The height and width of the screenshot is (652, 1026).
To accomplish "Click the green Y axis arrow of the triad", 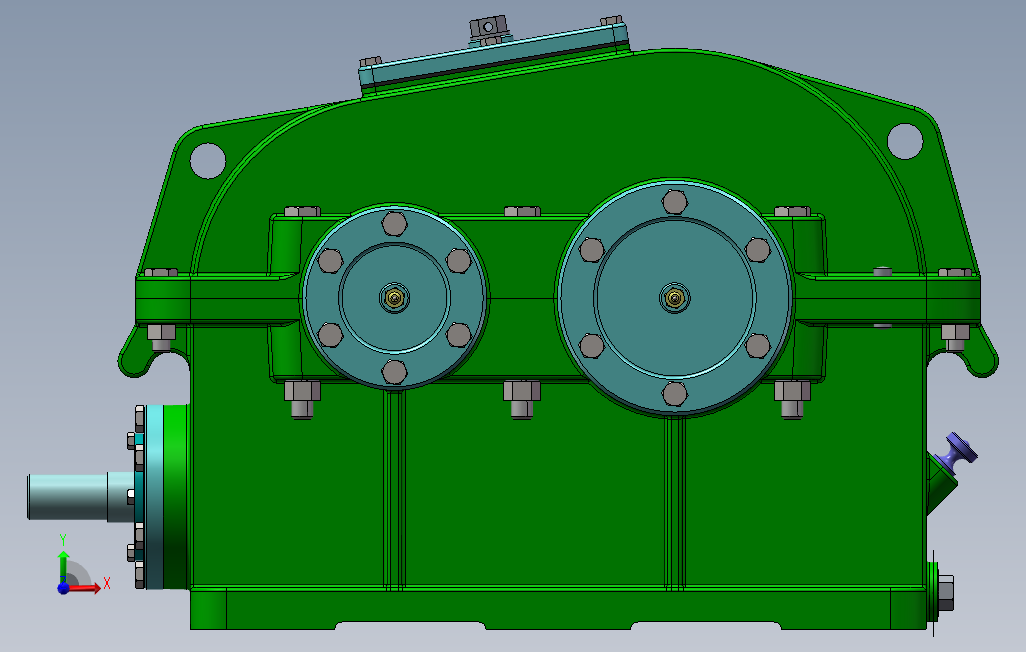I will pyautogui.click(x=63, y=564).
